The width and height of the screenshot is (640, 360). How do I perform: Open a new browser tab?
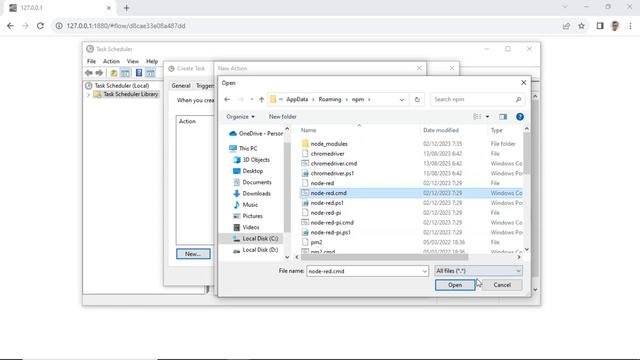[x=127, y=8]
